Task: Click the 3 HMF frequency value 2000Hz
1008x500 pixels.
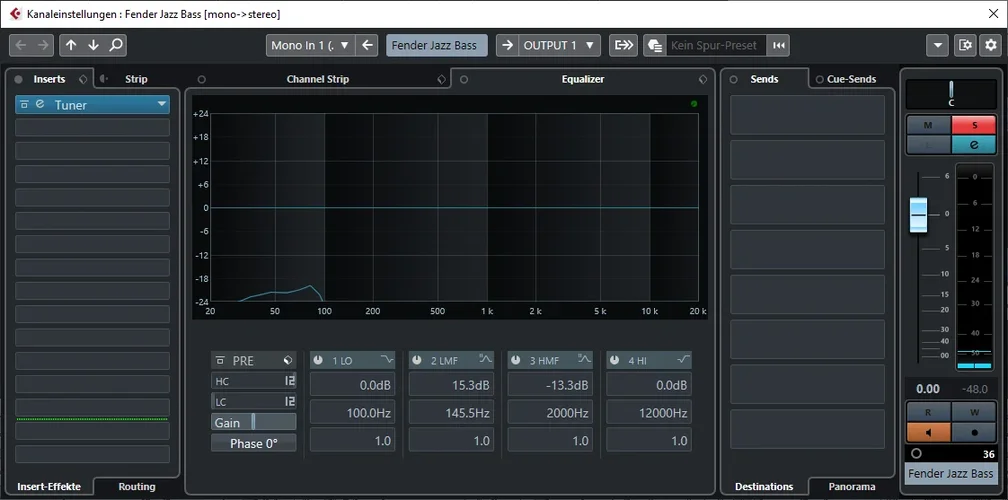Action: point(550,413)
